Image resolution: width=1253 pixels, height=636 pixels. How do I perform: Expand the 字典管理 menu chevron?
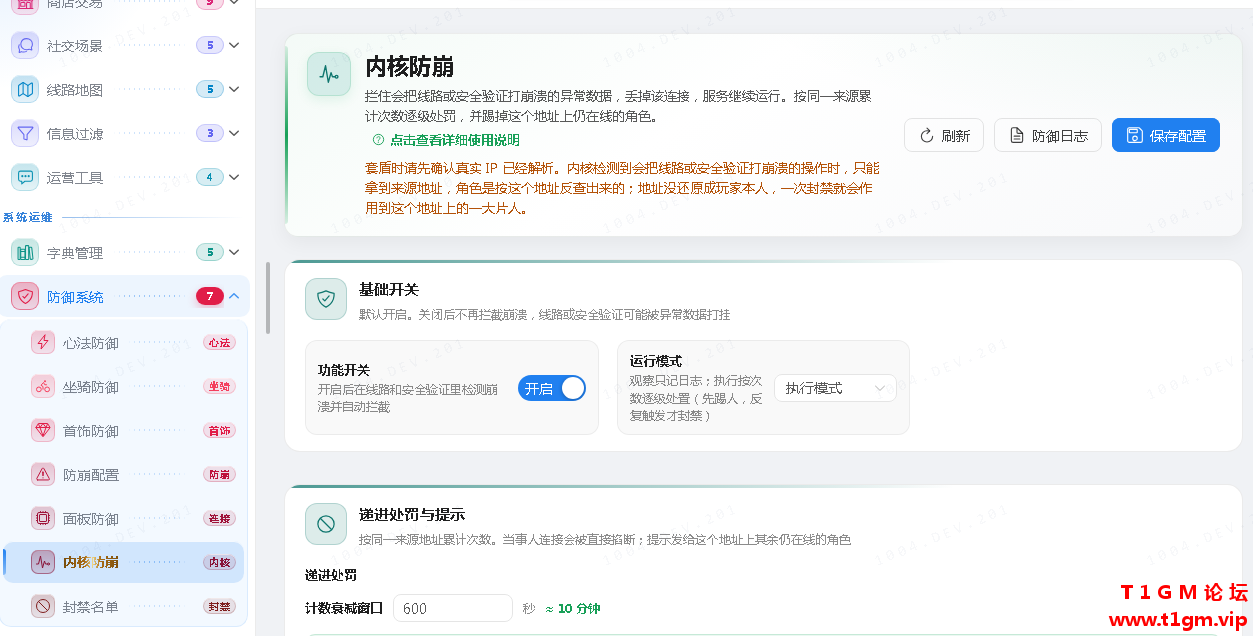coord(234,252)
